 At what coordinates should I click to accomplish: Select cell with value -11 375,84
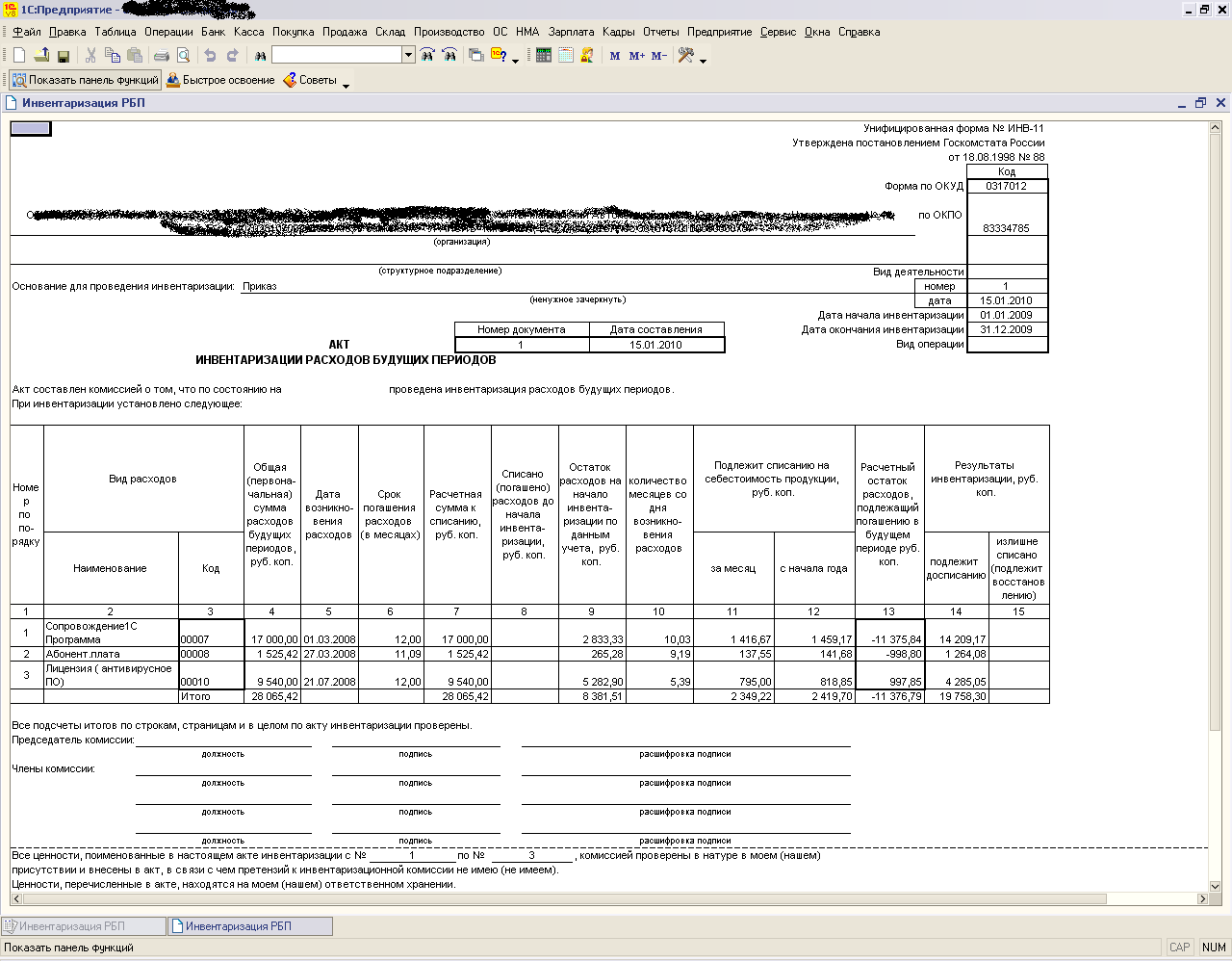(889, 633)
